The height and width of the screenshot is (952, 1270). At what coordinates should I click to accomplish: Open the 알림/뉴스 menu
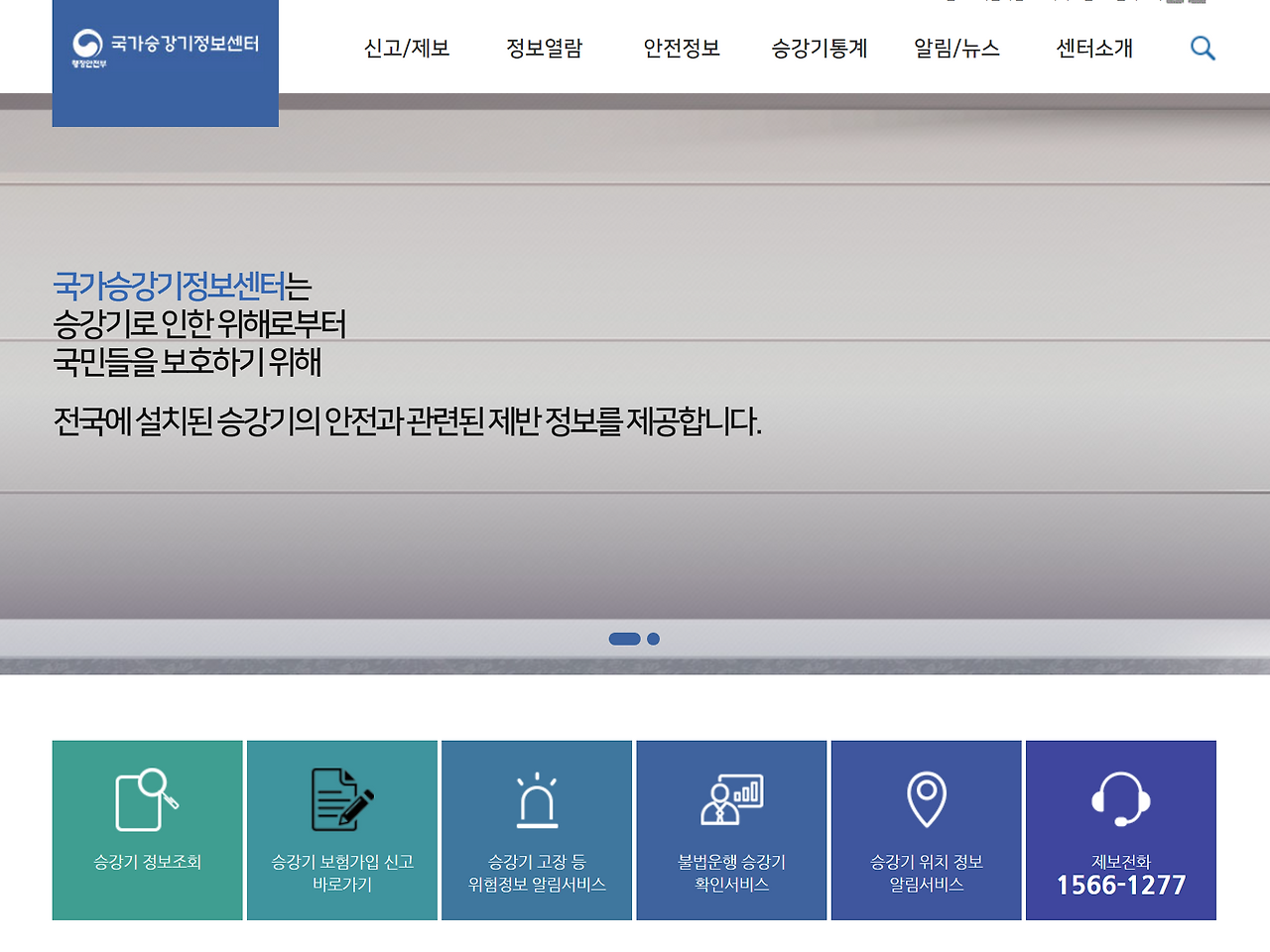(x=957, y=48)
